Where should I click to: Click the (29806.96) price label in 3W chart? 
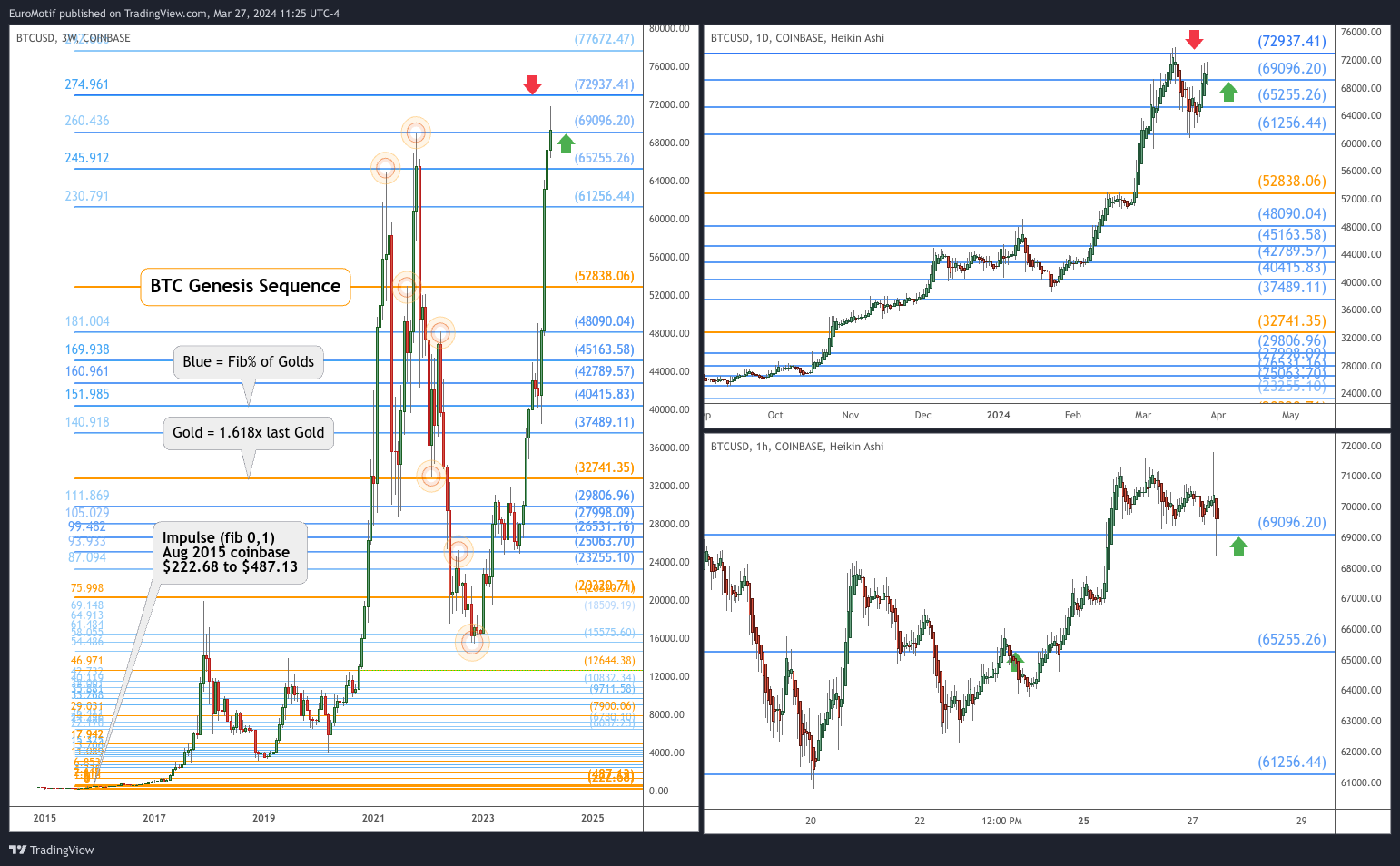(x=605, y=496)
